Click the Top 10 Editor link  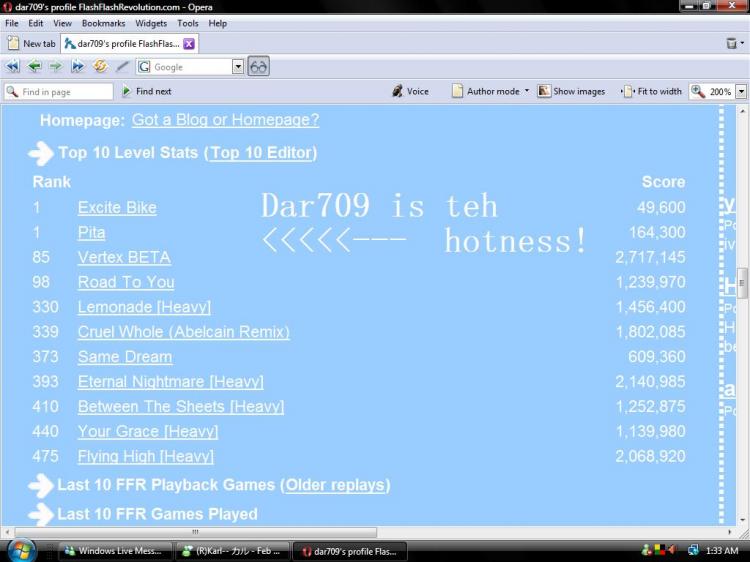(260, 153)
